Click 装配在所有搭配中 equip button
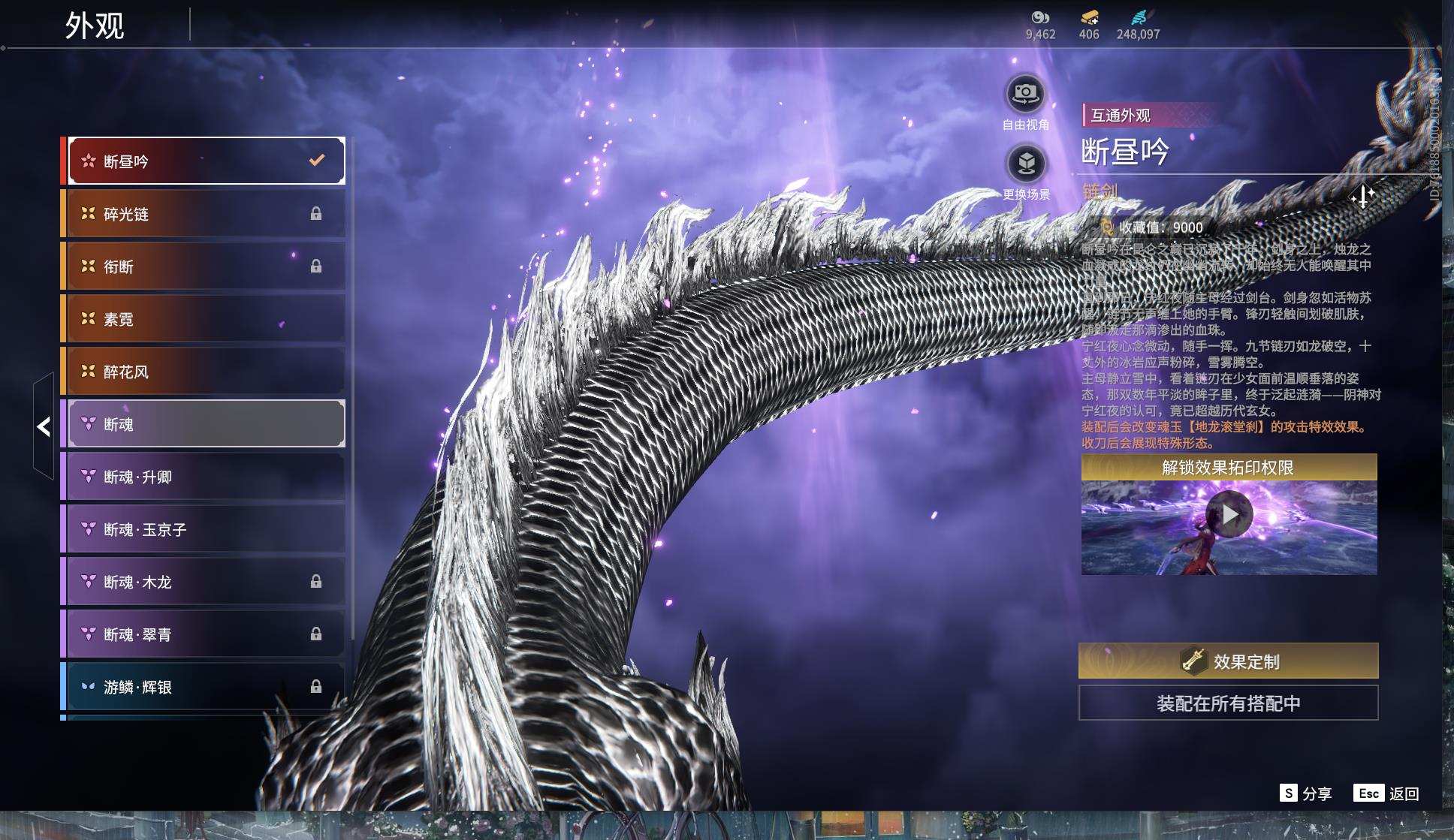 1229,703
